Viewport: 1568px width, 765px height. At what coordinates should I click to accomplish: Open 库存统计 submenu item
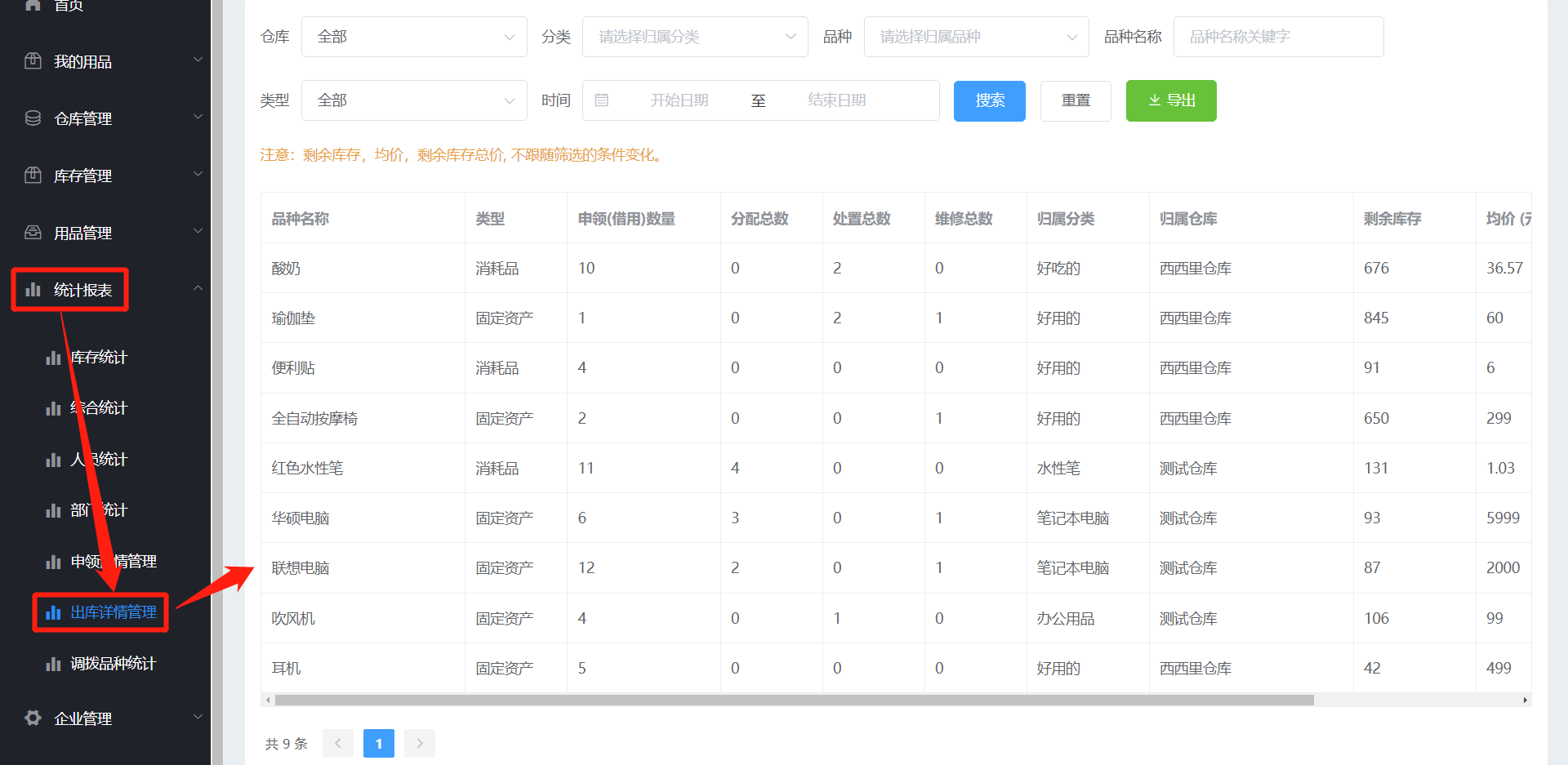[99, 358]
